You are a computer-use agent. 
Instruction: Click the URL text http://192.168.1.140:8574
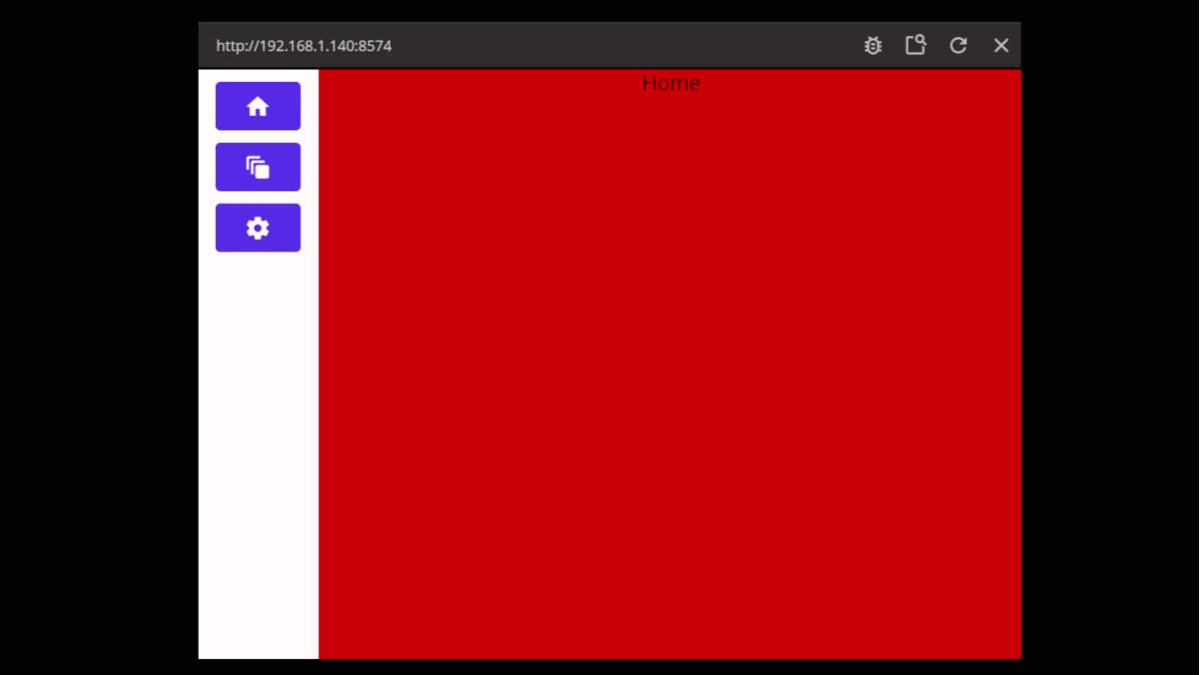pos(304,46)
